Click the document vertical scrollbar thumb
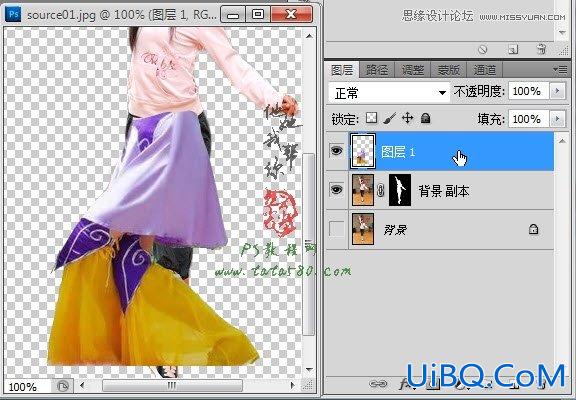Viewport: 576px width, 400px height. (x=309, y=244)
